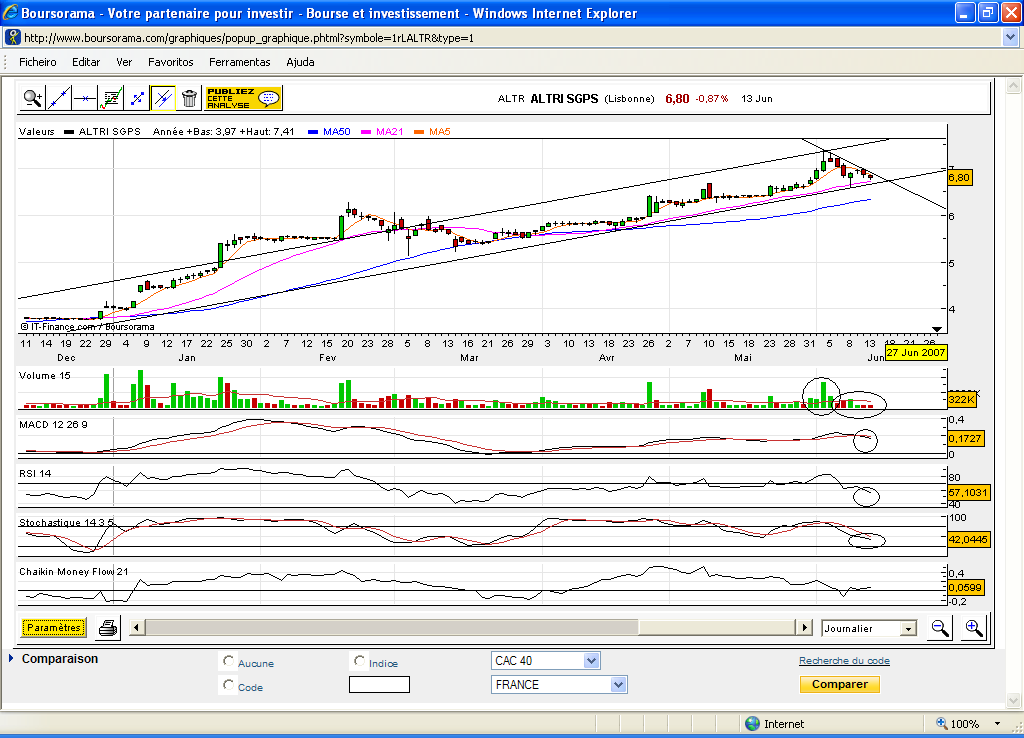1024x738 pixels.
Task: Select the parallel line tool
Action: 163,99
